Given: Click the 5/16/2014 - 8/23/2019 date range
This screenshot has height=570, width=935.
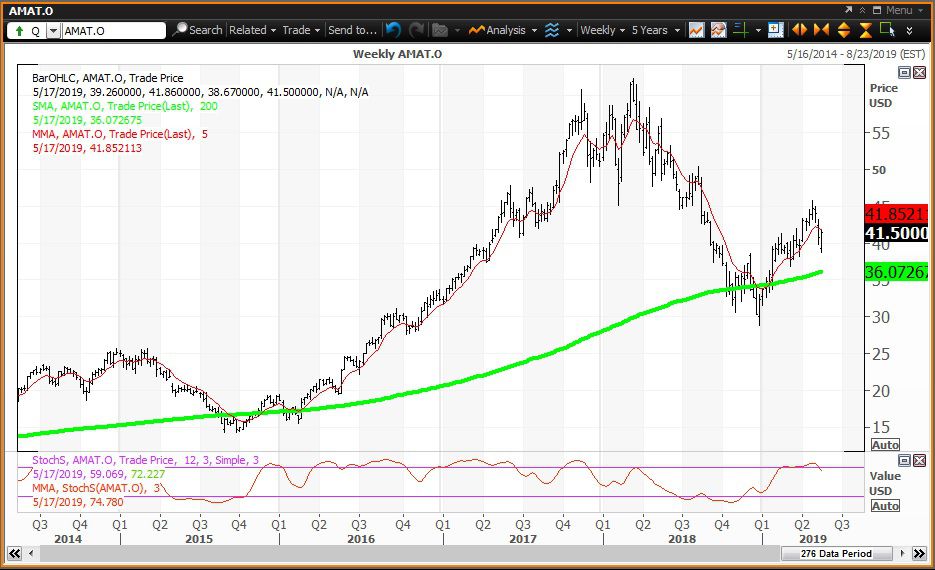Looking at the screenshot, I should coord(856,54).
